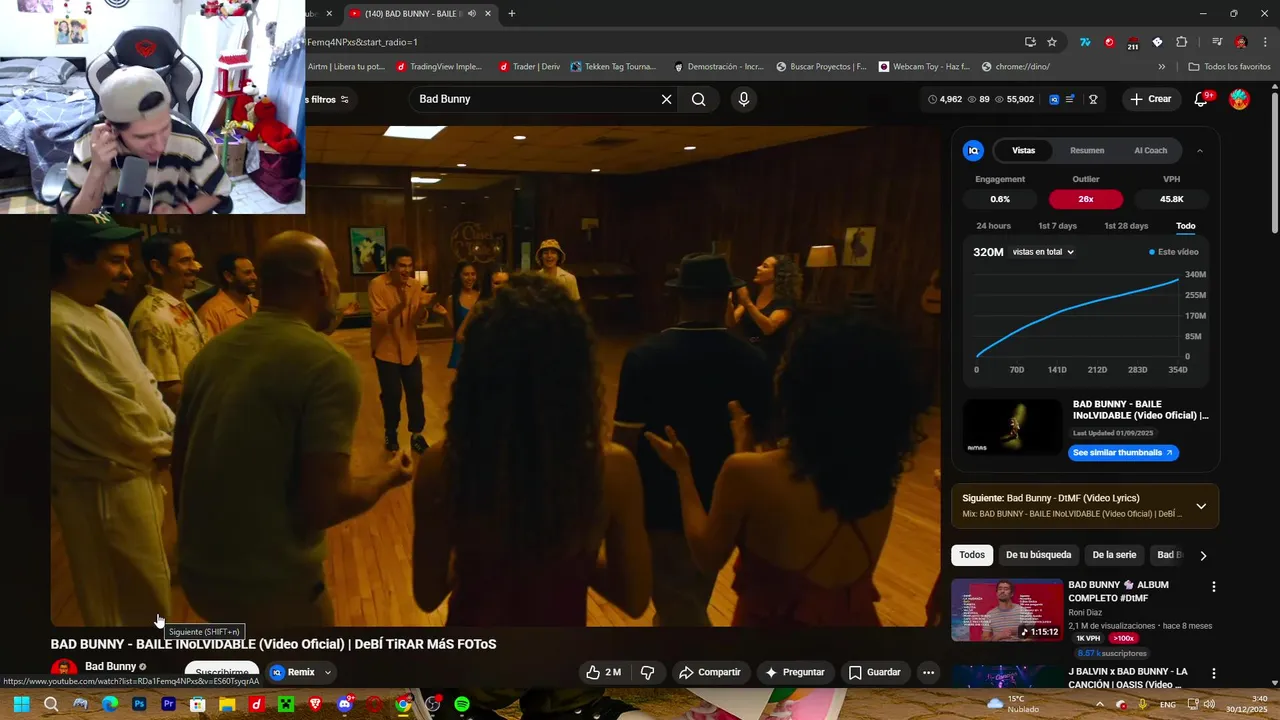This screenshot has width=1280, height=720.
Task: Select the 1st 7 days range
Action: (x=1057, y=226)
